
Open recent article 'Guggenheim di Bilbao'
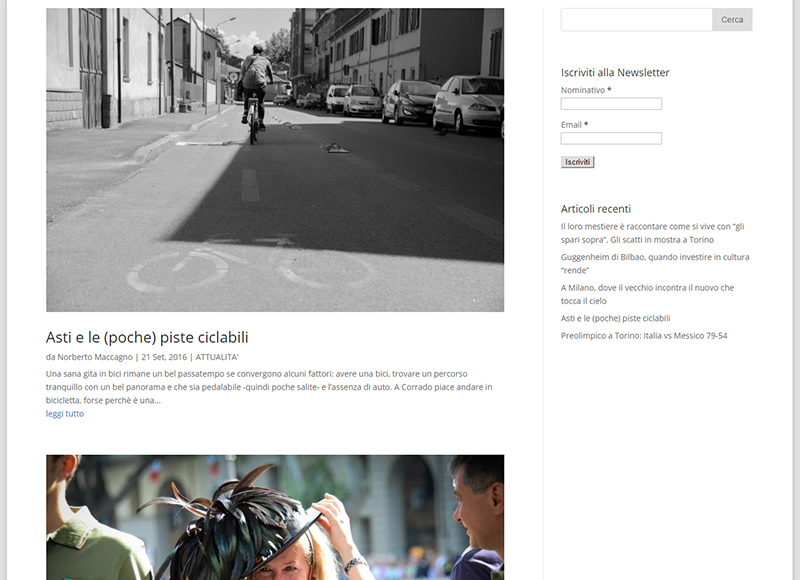pos(655,263)
